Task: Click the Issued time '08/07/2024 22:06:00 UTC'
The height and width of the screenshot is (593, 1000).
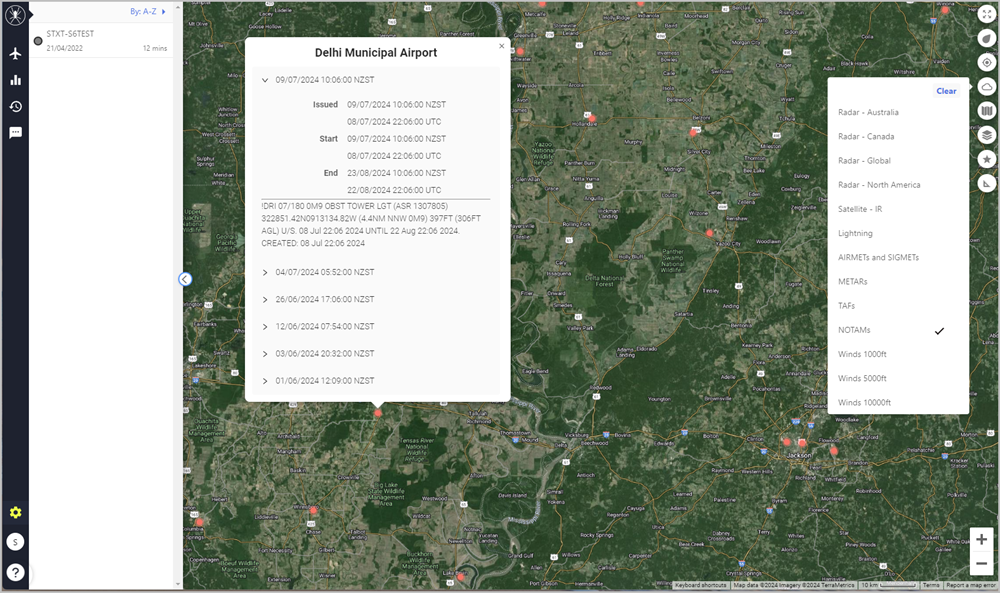Action: [x=394, y=122]
